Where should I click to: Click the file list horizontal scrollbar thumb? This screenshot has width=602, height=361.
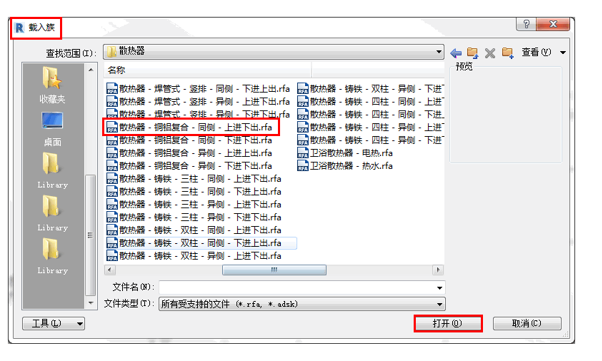tap(274, 270)
